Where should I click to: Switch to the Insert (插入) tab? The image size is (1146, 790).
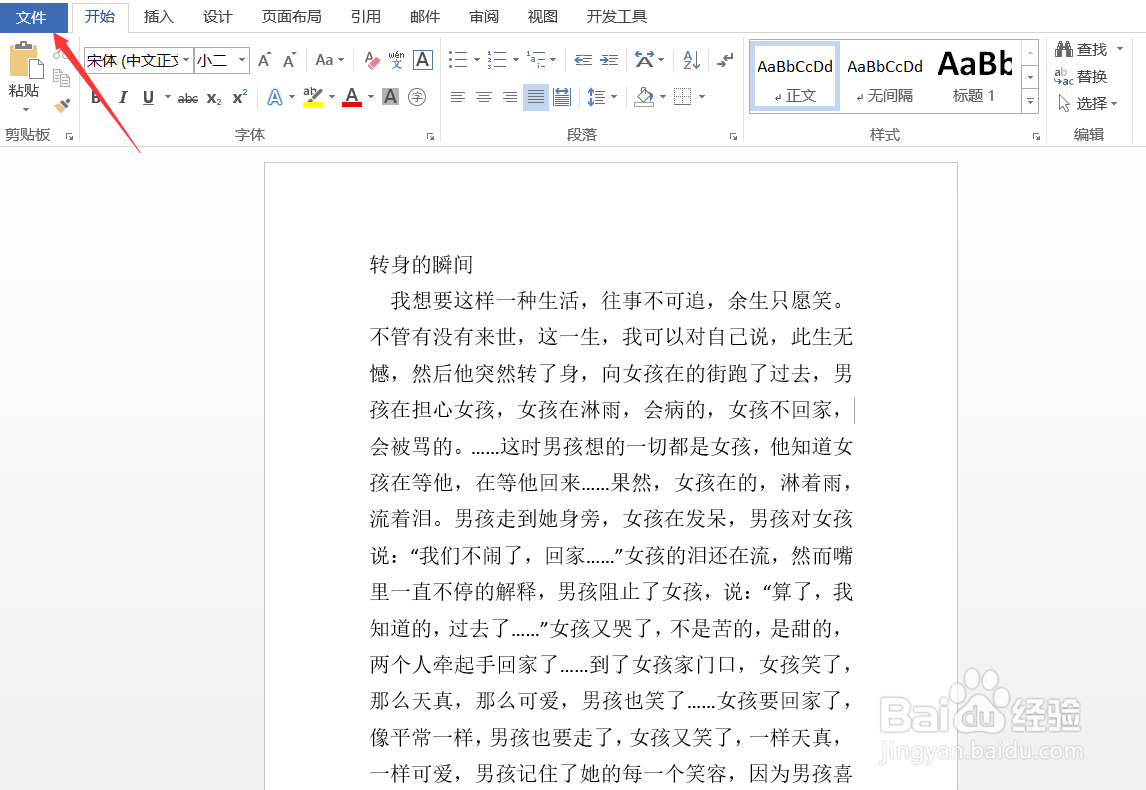(x=159, y=16)
